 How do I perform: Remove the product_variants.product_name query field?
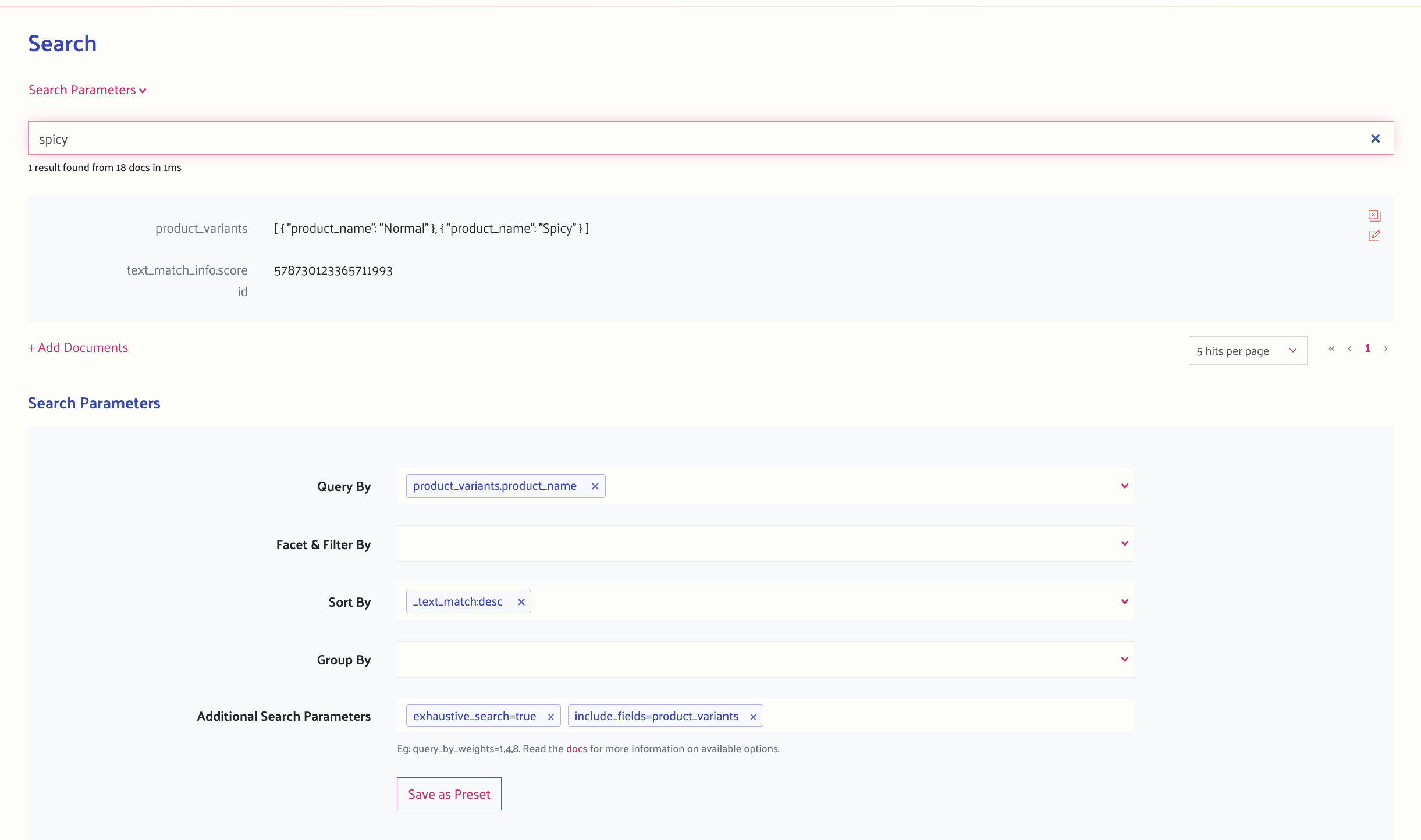click(x=595, y=486)
